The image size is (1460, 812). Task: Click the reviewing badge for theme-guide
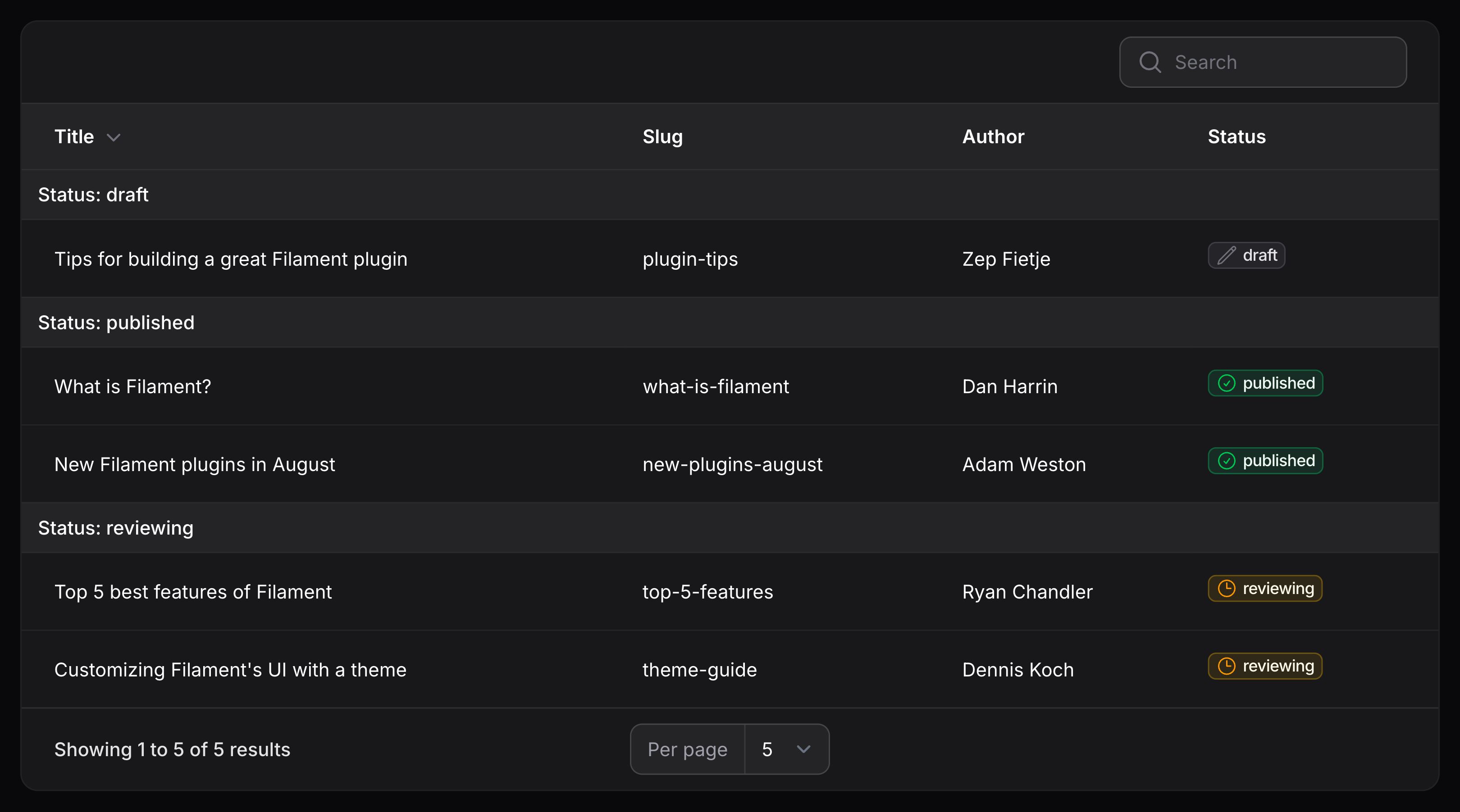[x=1265, y=667]
